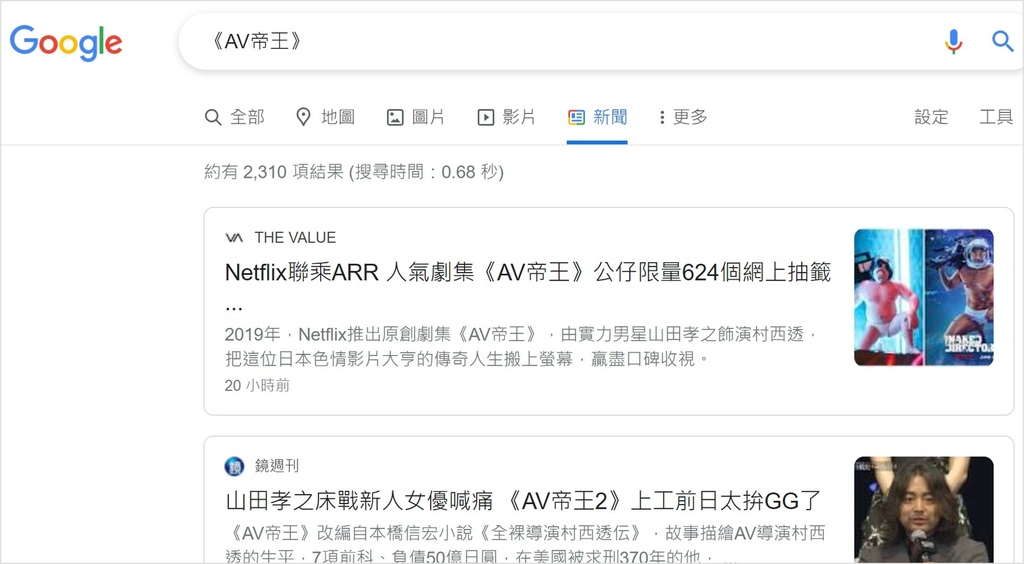Screen dimensions: 1024x564
Task: Click THE VALUE source favicon
Action: click(234, 238)
